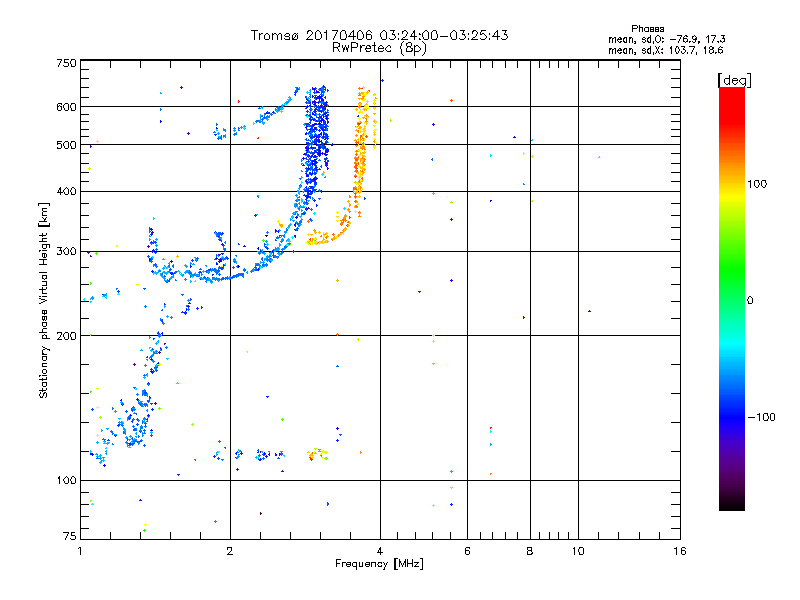Viewport: 800px width, 600px height.
Task: Click x-axis tick label '8'
Action: [530, 551]
